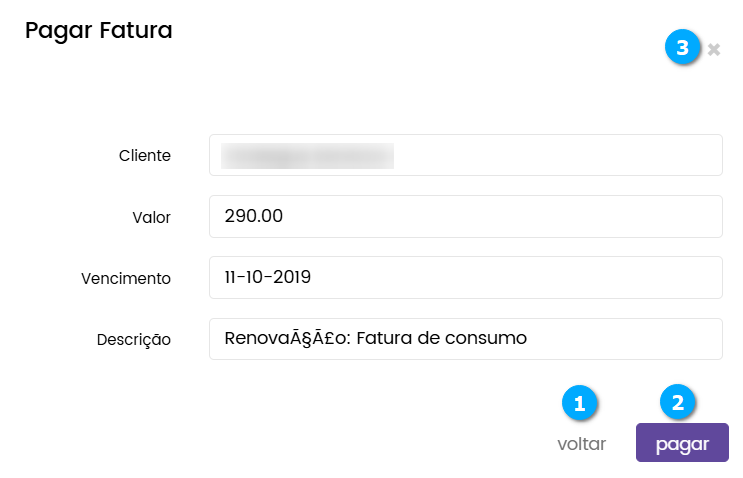Click the Descrição text field
The image size is (743, 478).
(465, 338)
